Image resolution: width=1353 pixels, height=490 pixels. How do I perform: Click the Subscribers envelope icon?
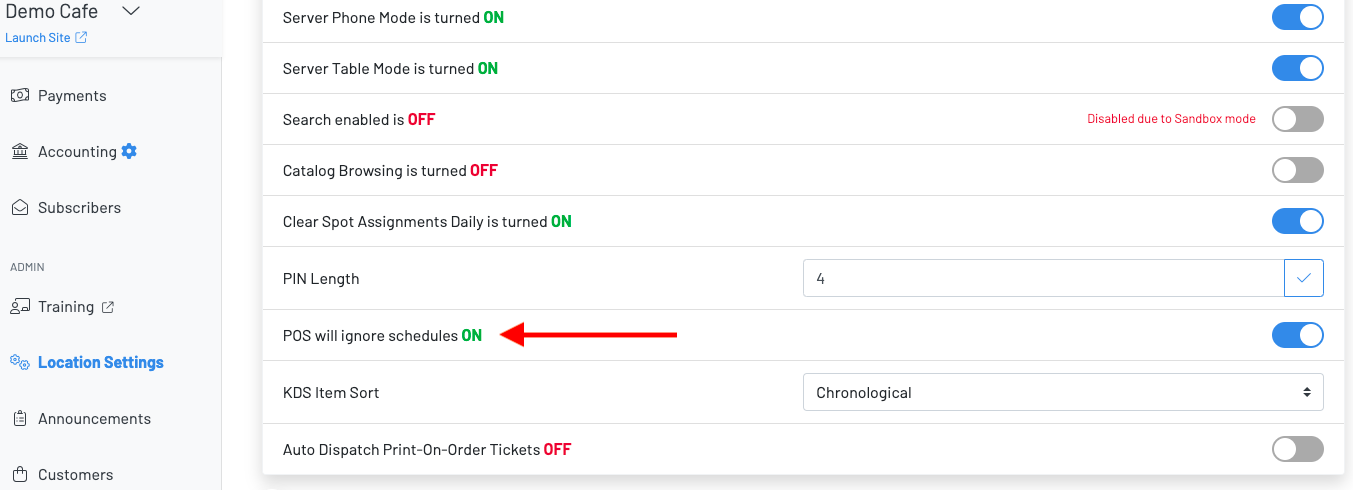pos(20,208)
